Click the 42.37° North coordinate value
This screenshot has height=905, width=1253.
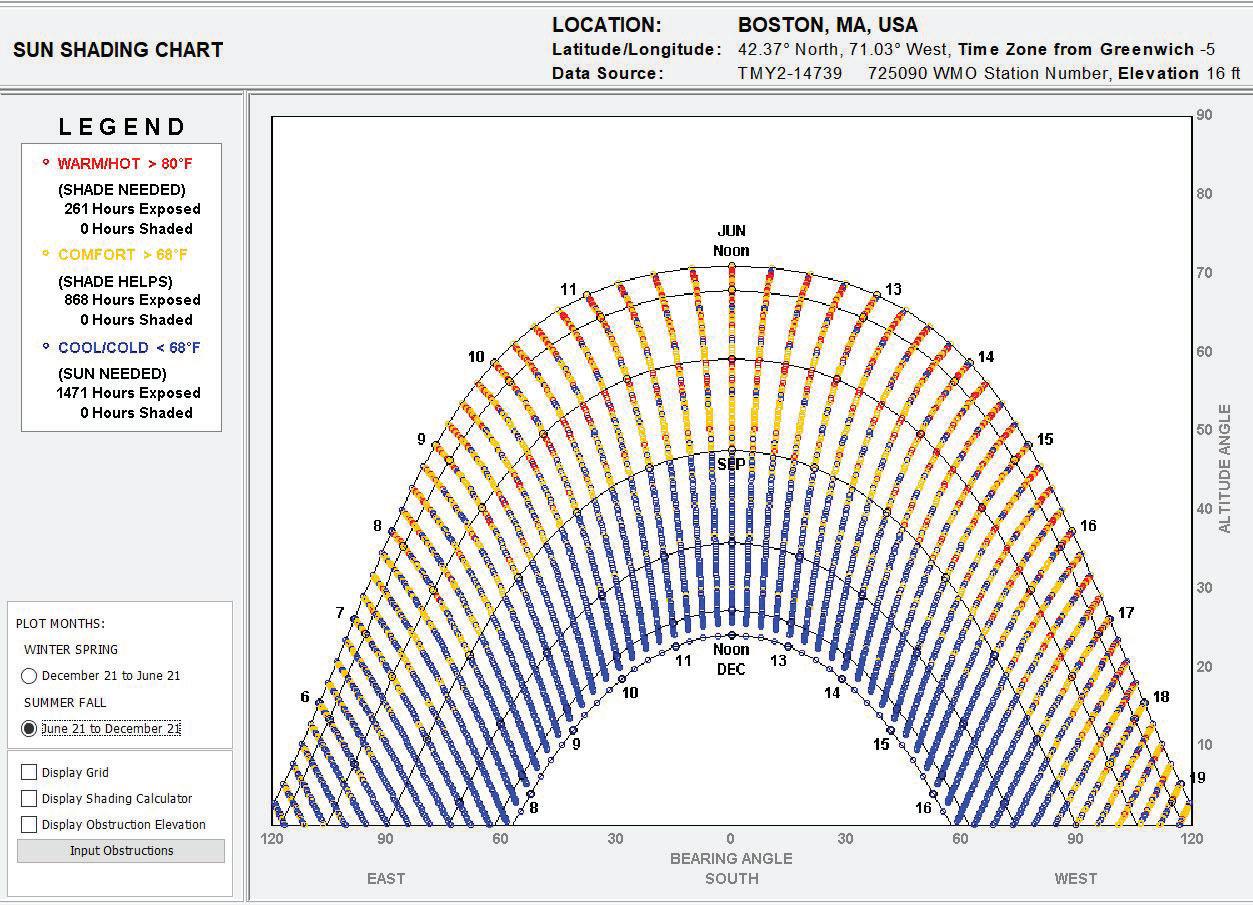(x=790, y=49)
